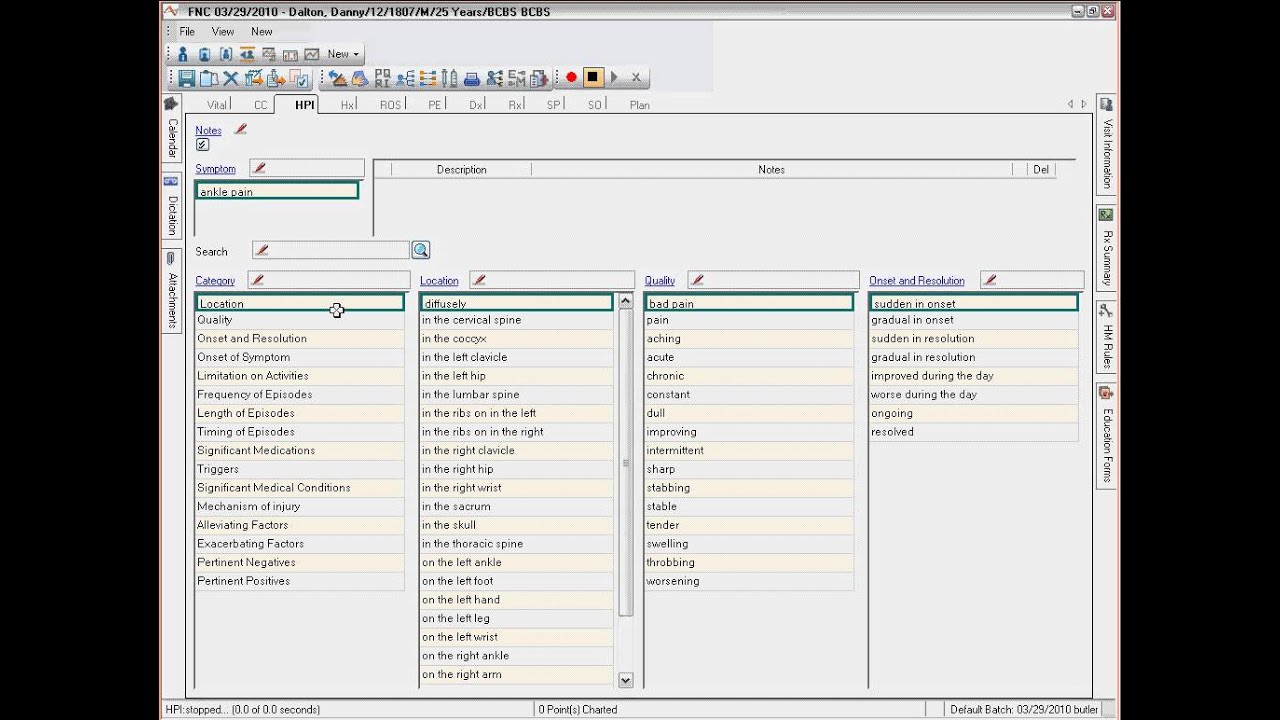Click the pencil icon beside Quality header
This screenshot has width=1280, height=720.
pos(697,280)
